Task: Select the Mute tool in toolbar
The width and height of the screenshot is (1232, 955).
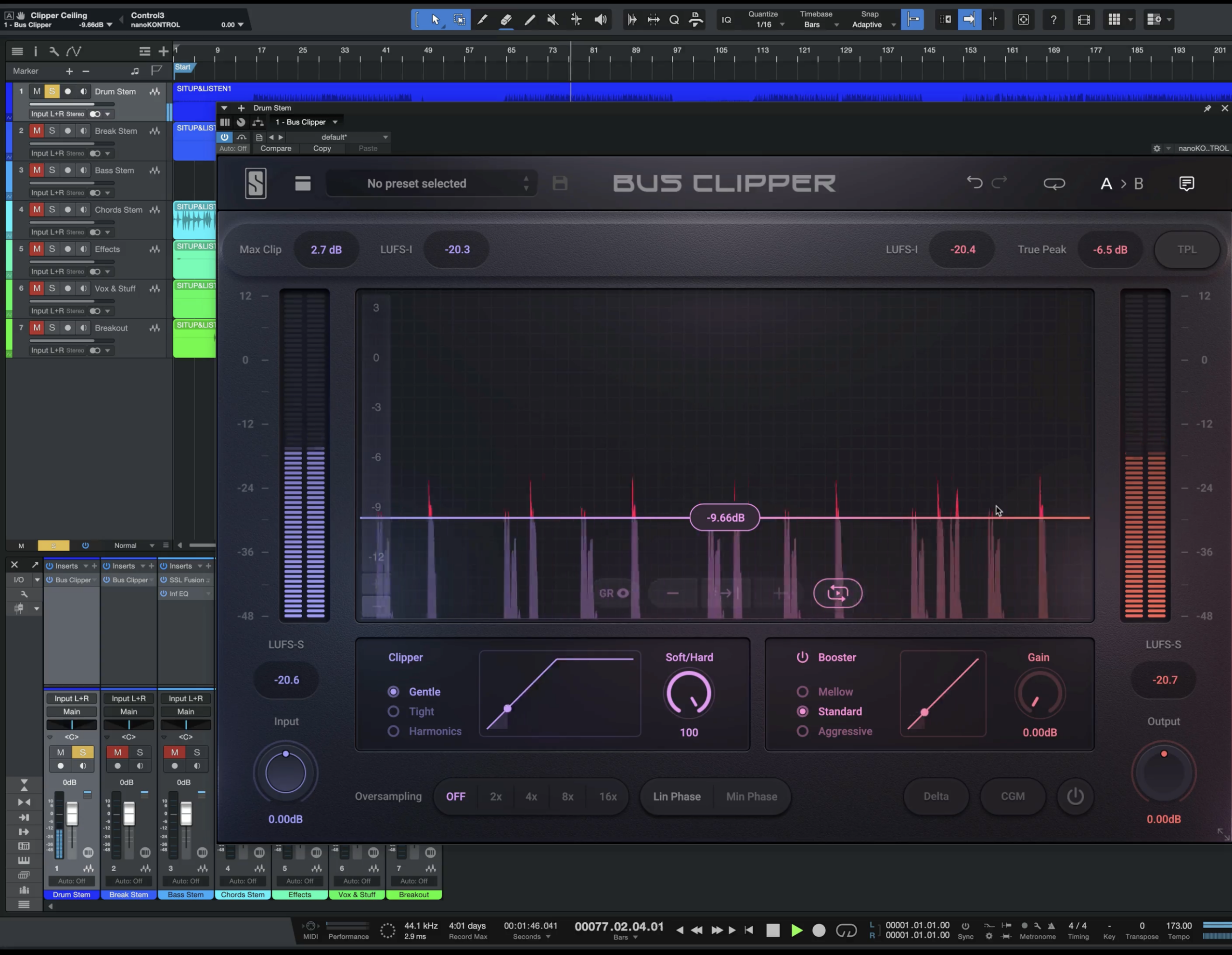Action: click(553, 20)
